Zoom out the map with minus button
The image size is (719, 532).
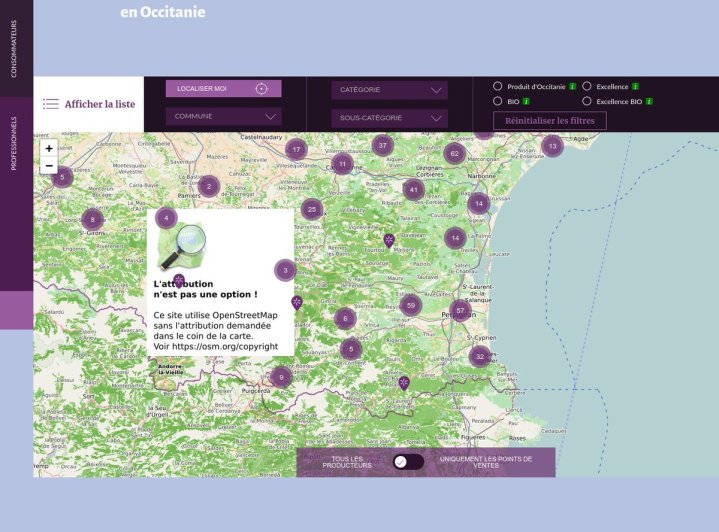click(49, 166)
